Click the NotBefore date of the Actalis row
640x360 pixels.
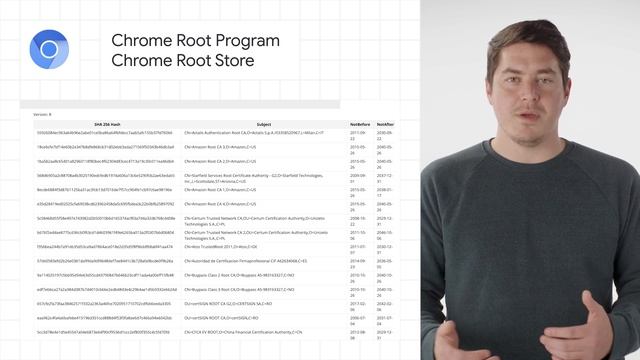358,136
